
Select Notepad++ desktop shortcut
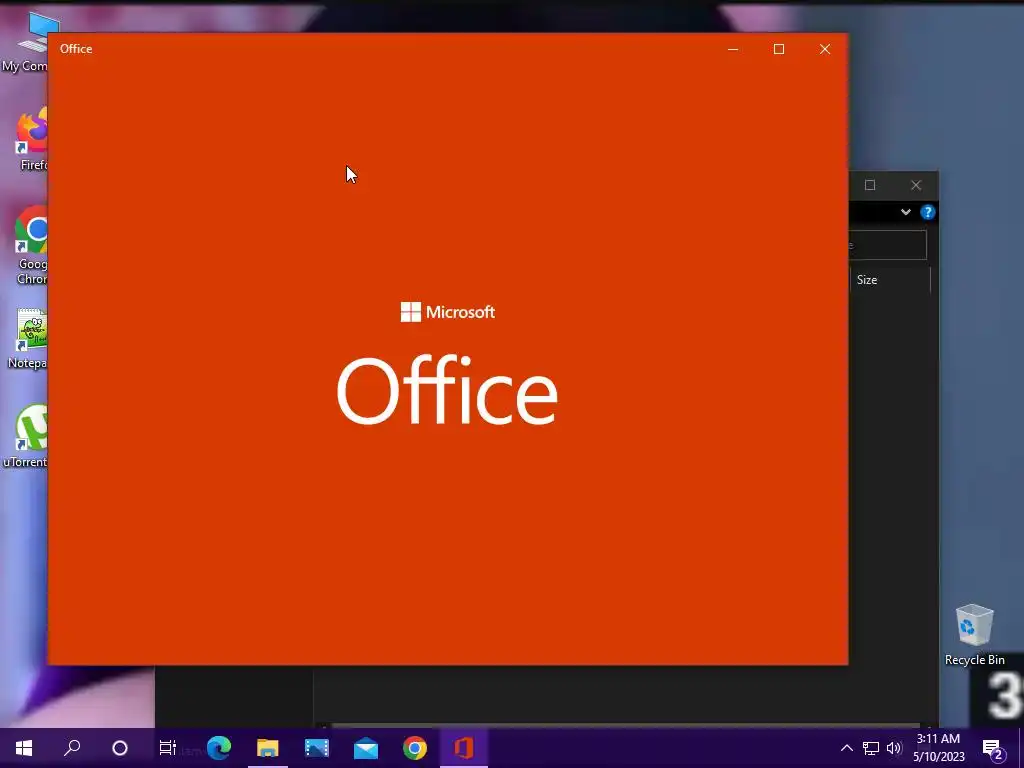[x=27, y=339]
